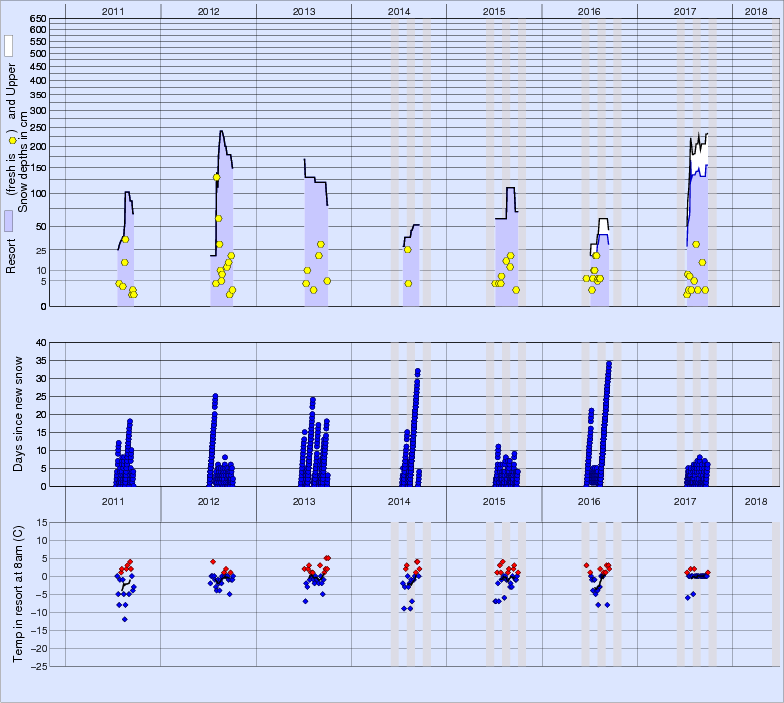Click the 2016 label above the temperature chart
Image resolution: width=784 pixels, height=703 pixels.
tap(589, 500)
